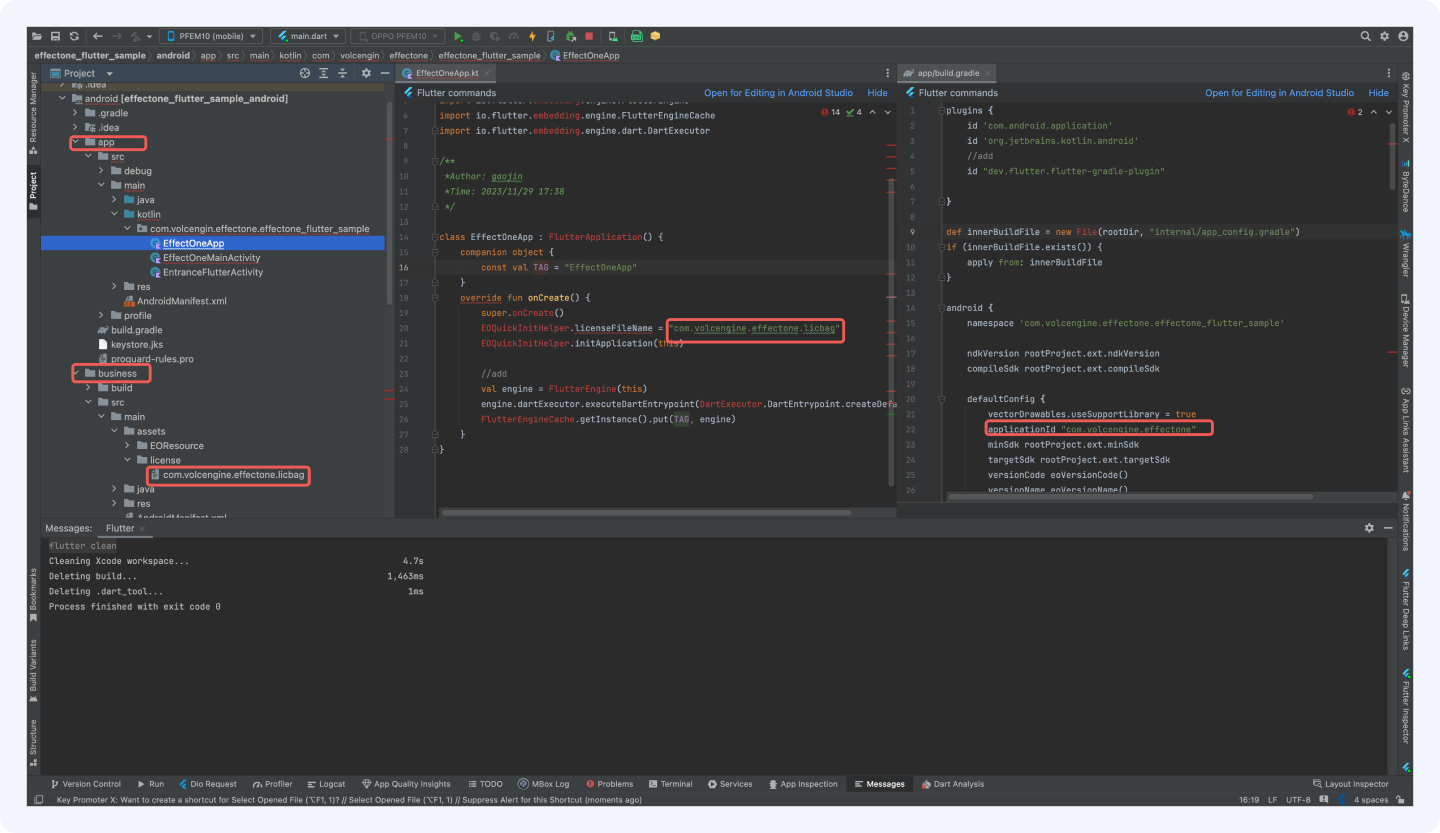
Task: Open Project panel options gear
Action: [366, 73]
